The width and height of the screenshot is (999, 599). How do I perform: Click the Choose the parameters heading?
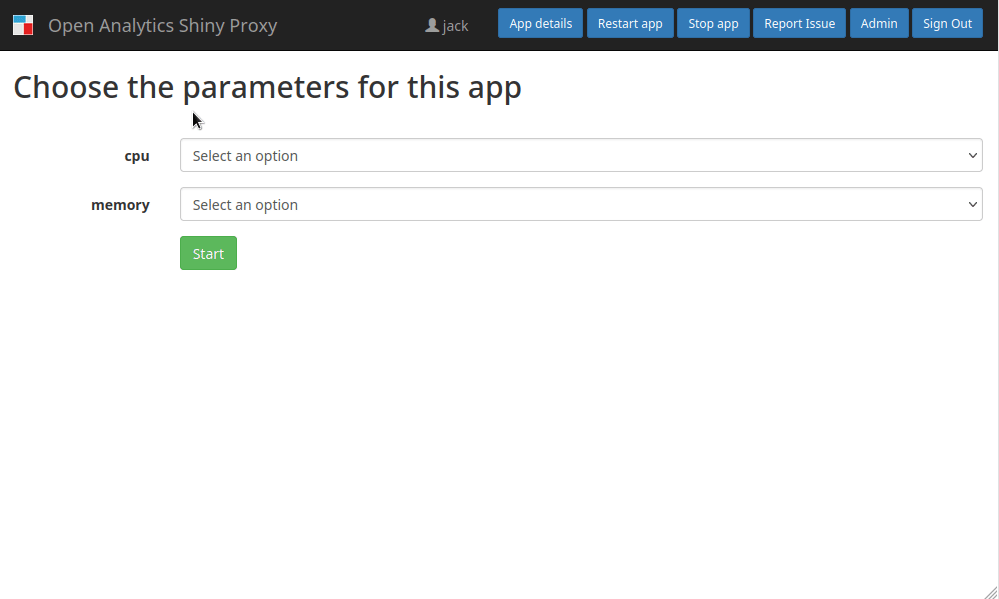coord(268,87)
